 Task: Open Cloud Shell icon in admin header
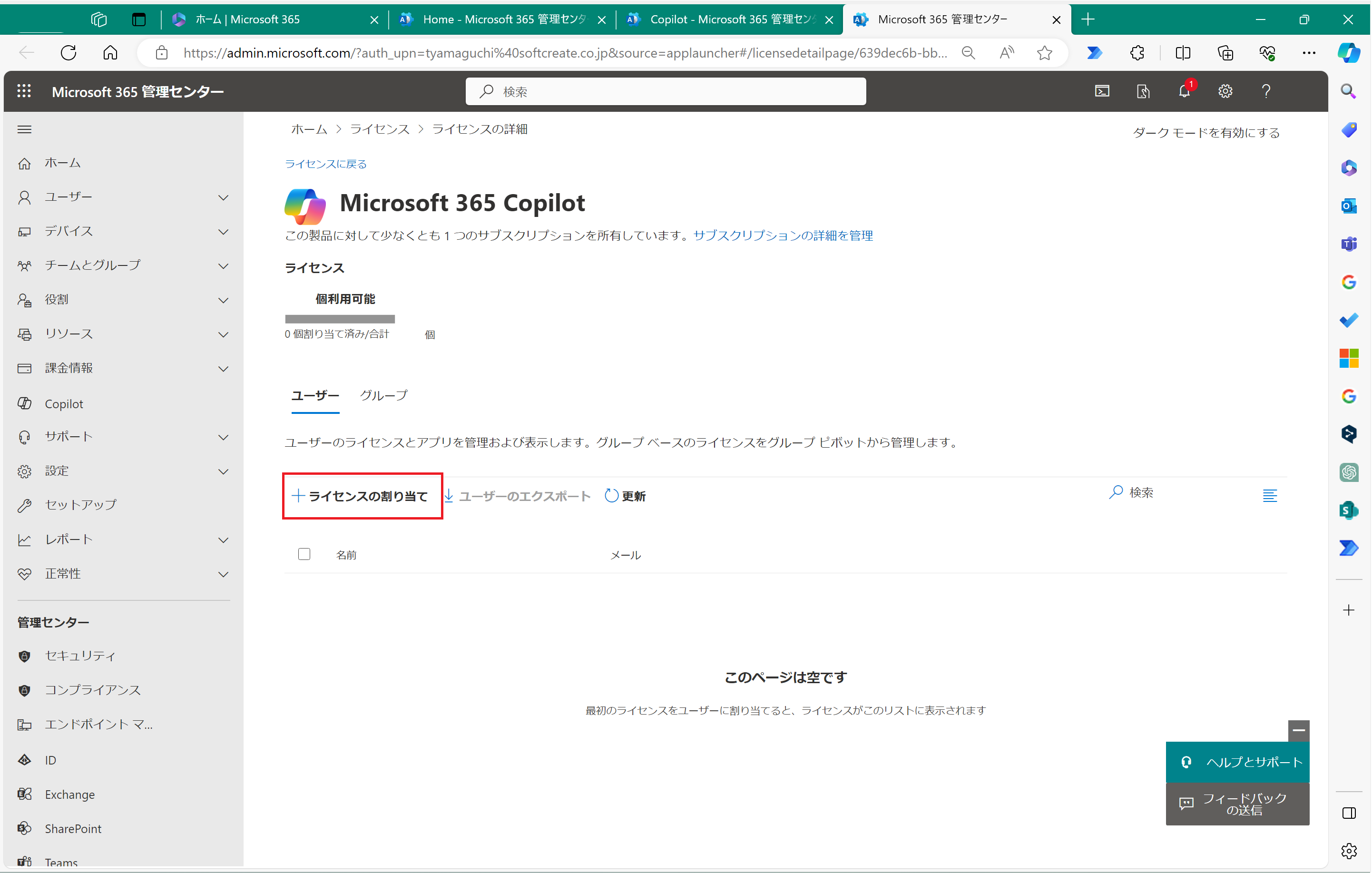1102,91
